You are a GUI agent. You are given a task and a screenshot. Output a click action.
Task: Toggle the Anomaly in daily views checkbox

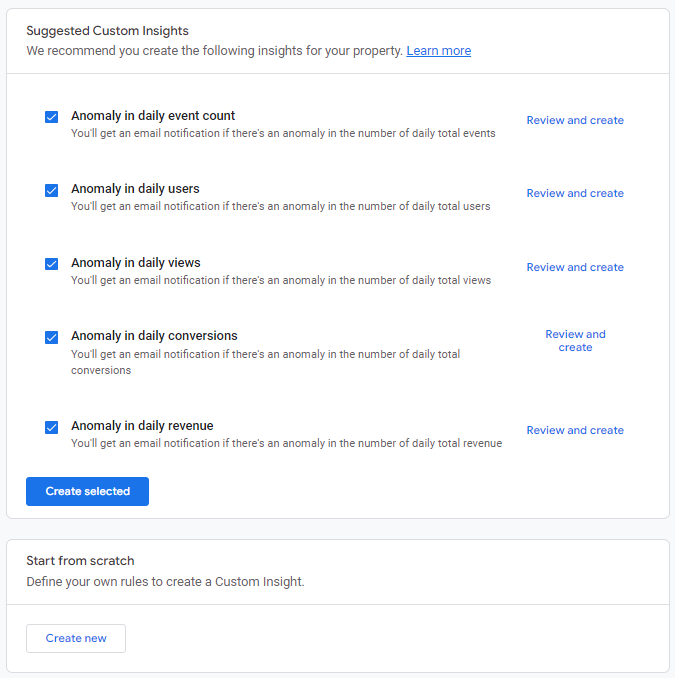pos(52,264)
